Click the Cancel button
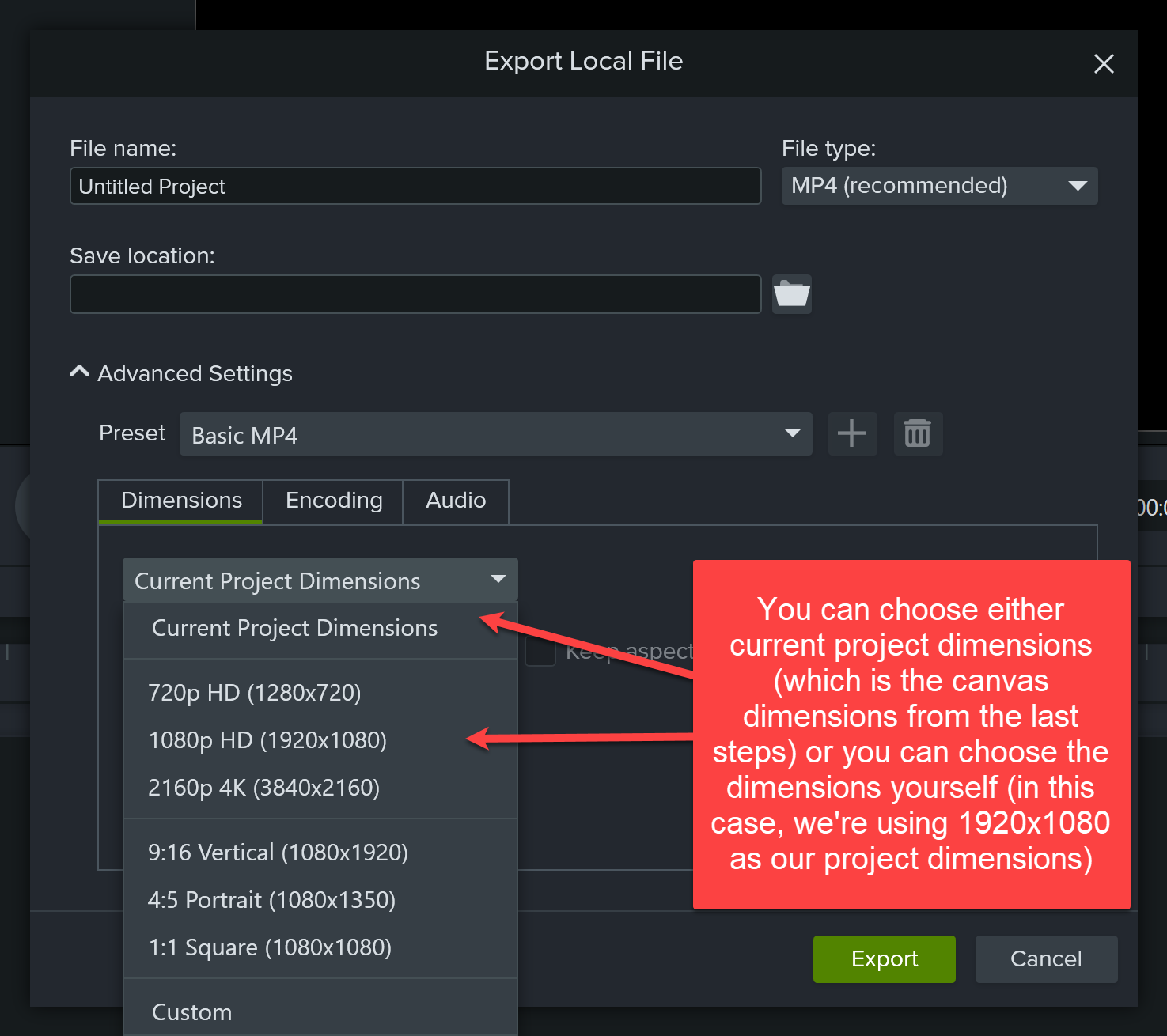 point(1045,958)
